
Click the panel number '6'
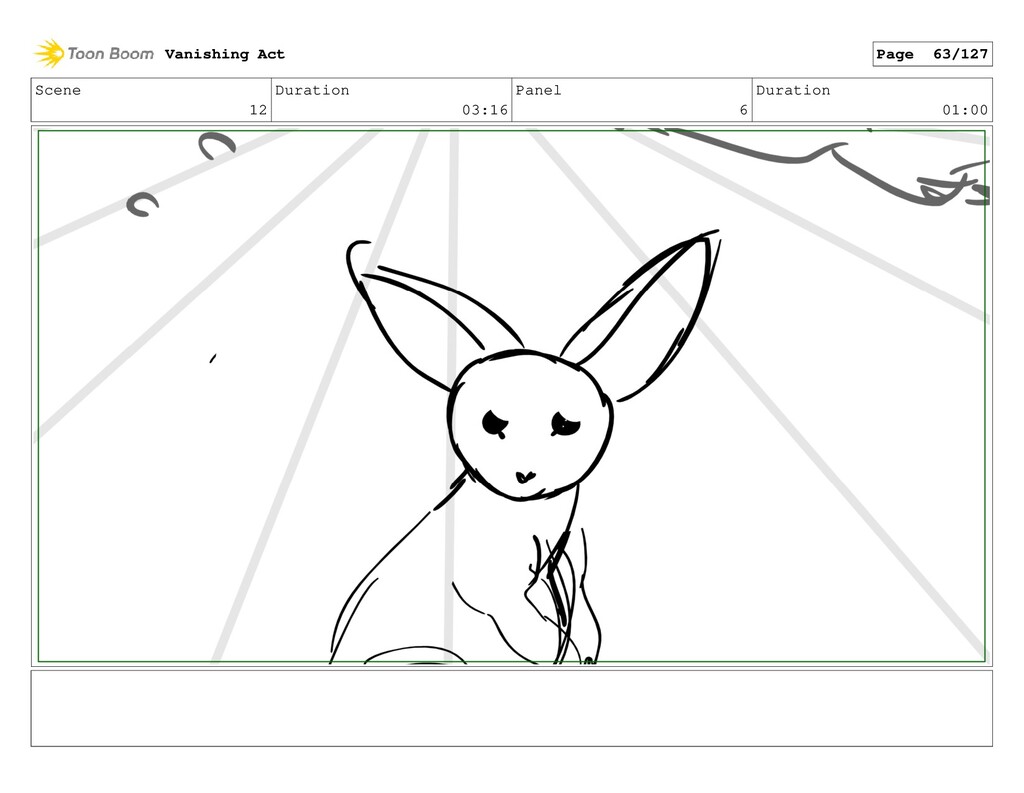click(743, 110)
